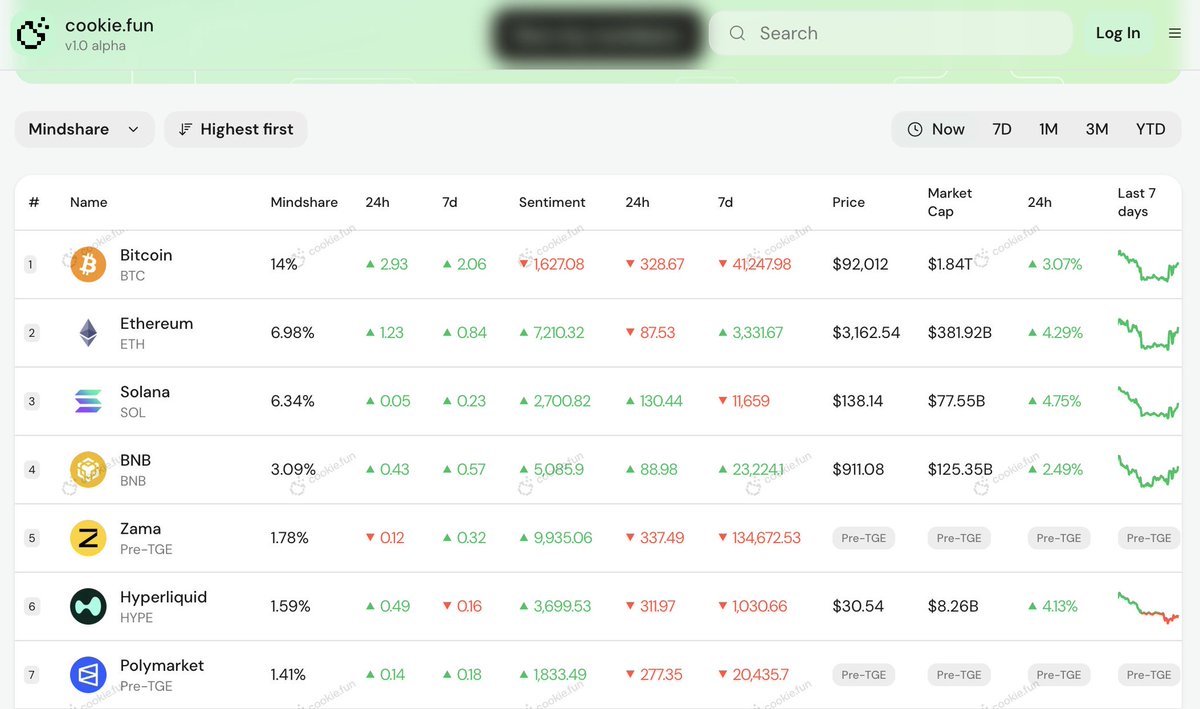Select the 1M time range
The width and height of the screenshot is (1200, 709).
pos(1048,129)
